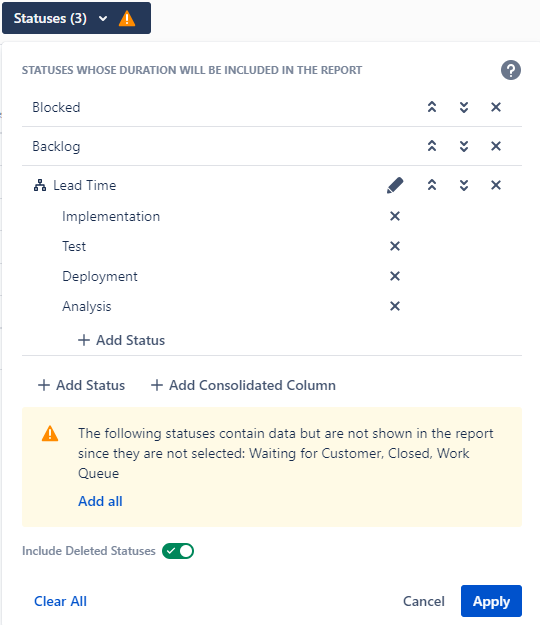Move Blocked status down
Screen dimensions: 540x625
[x=464, y=107]
